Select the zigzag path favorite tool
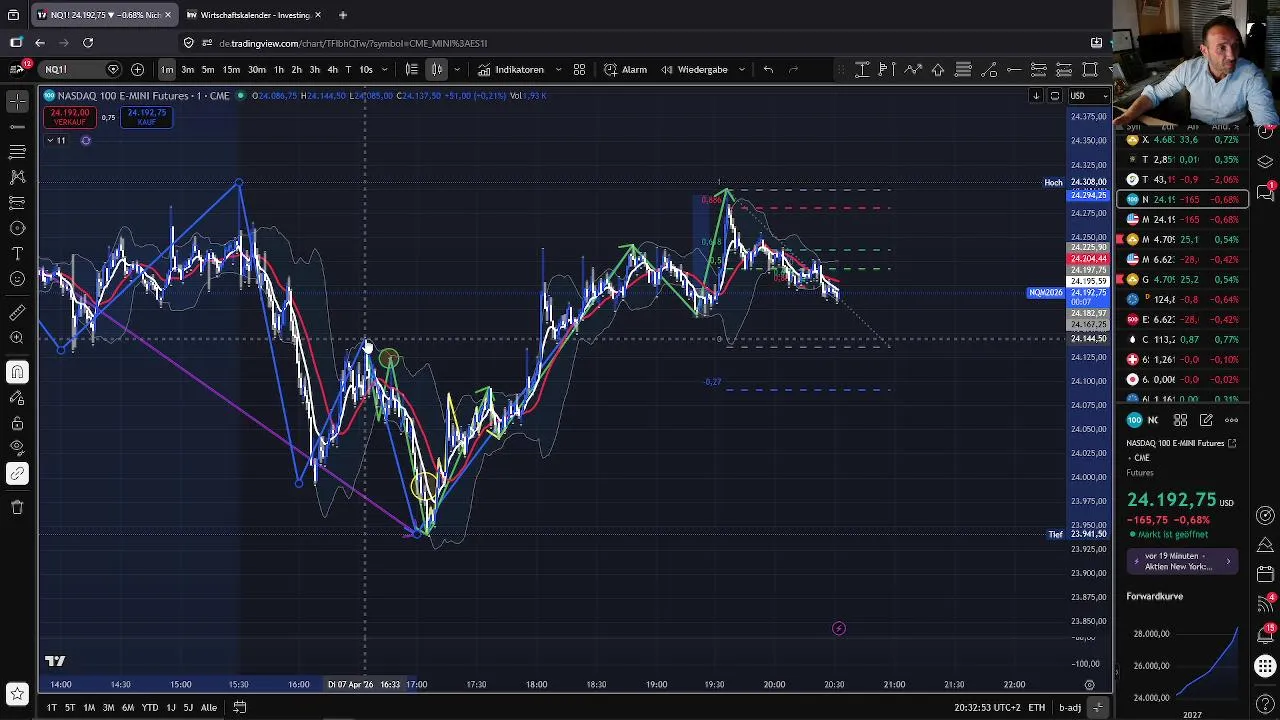The width and height of the screenshot is (1280, 720). [912, 69]
